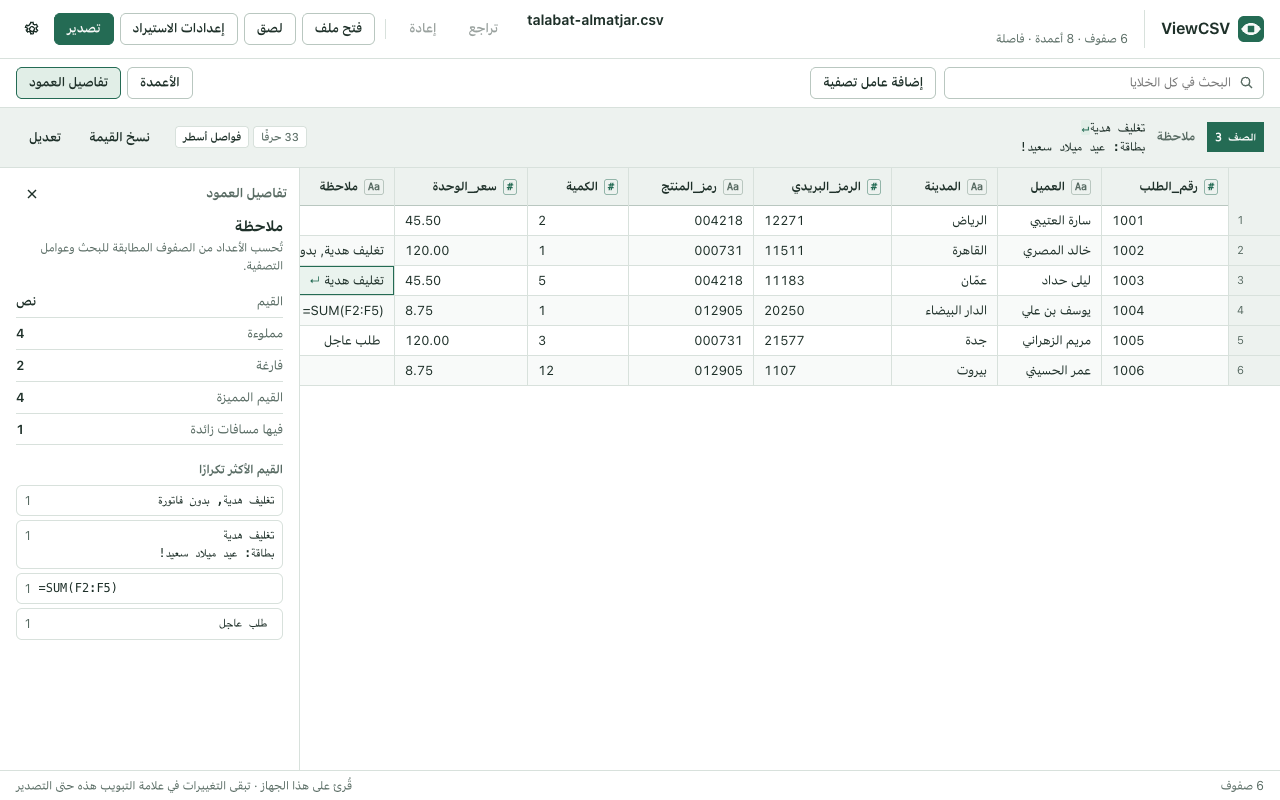Select the row number 1 header
Screen dimensions: 1280x800
(1254, 221)
